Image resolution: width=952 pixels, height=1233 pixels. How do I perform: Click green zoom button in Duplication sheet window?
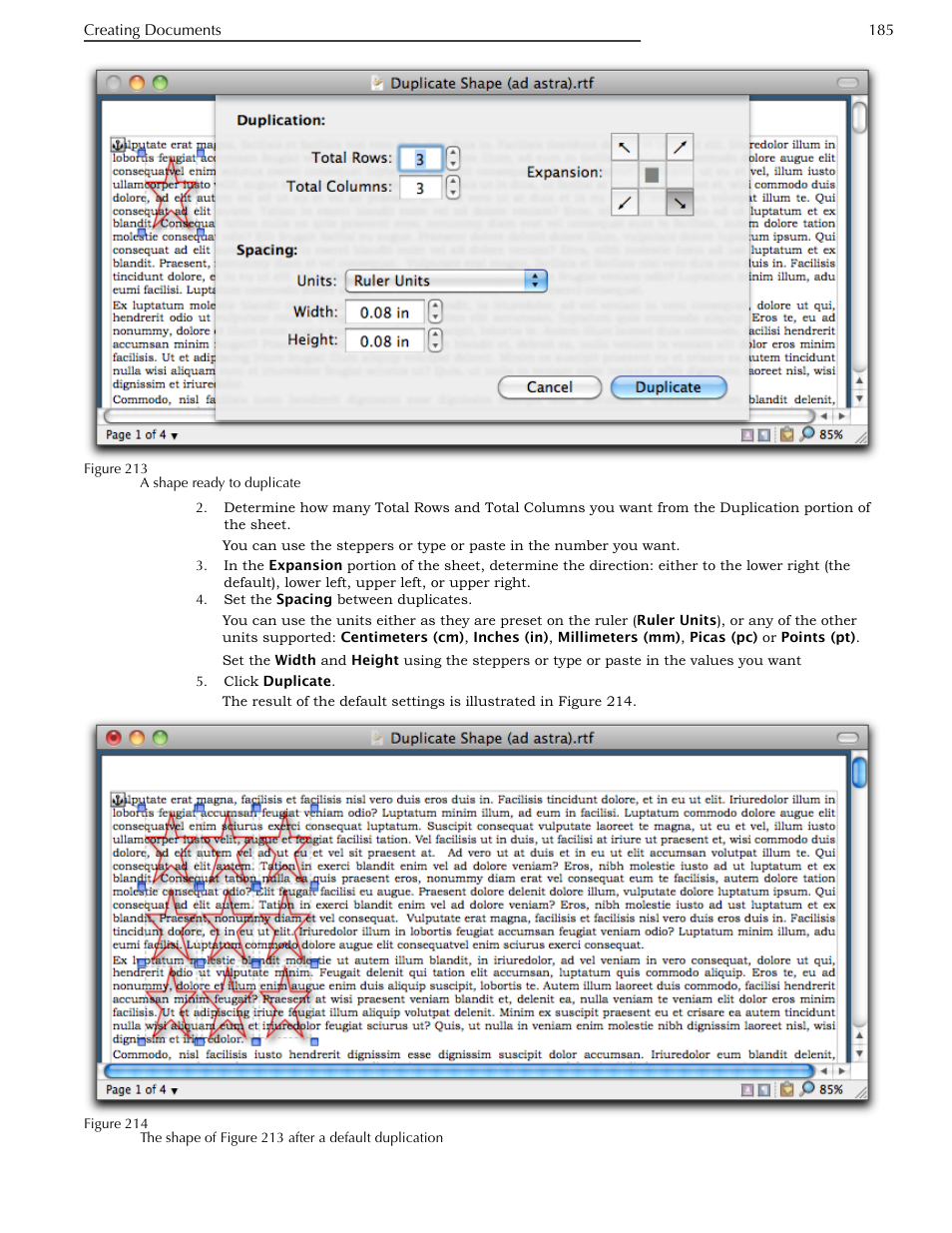(x=160, y=83)
